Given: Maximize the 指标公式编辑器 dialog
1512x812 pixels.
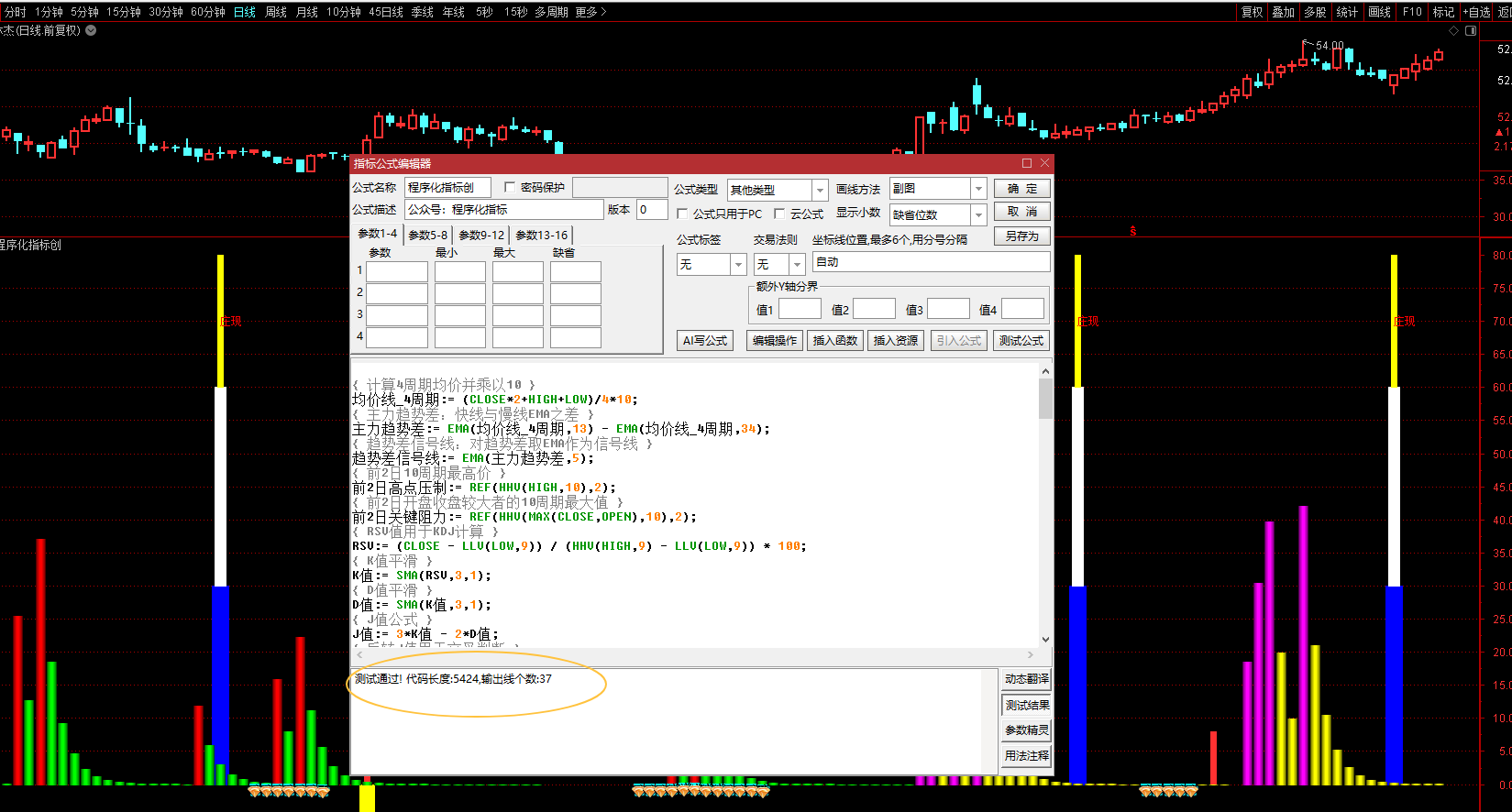Looking at the screenshot, I should click(x=1027, y=163).
